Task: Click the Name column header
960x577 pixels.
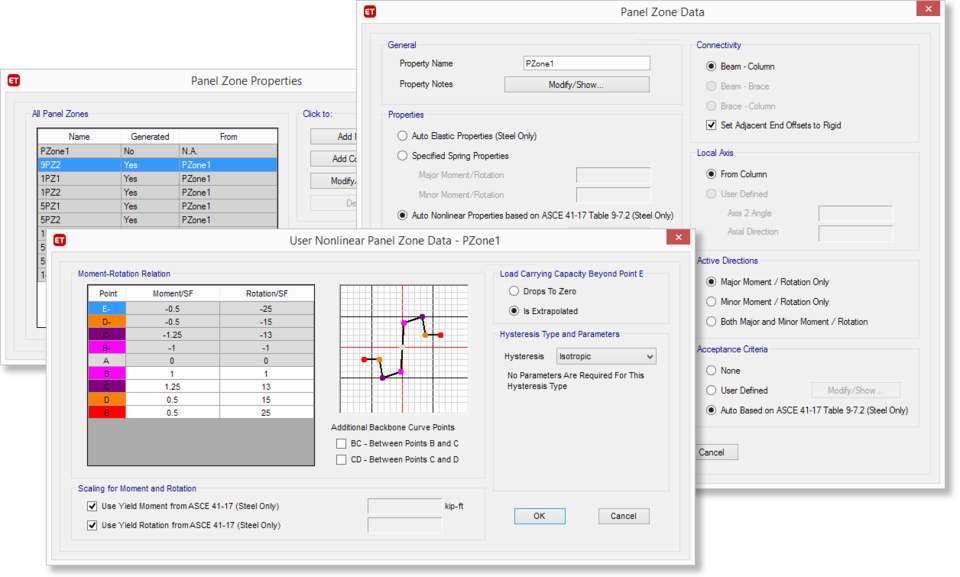Action: pos(79,137)
